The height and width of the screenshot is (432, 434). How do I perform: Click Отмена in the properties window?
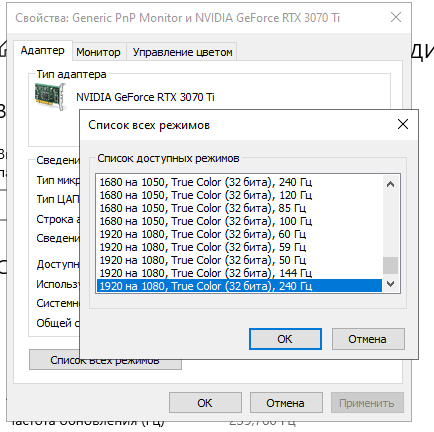click(286, 403)
